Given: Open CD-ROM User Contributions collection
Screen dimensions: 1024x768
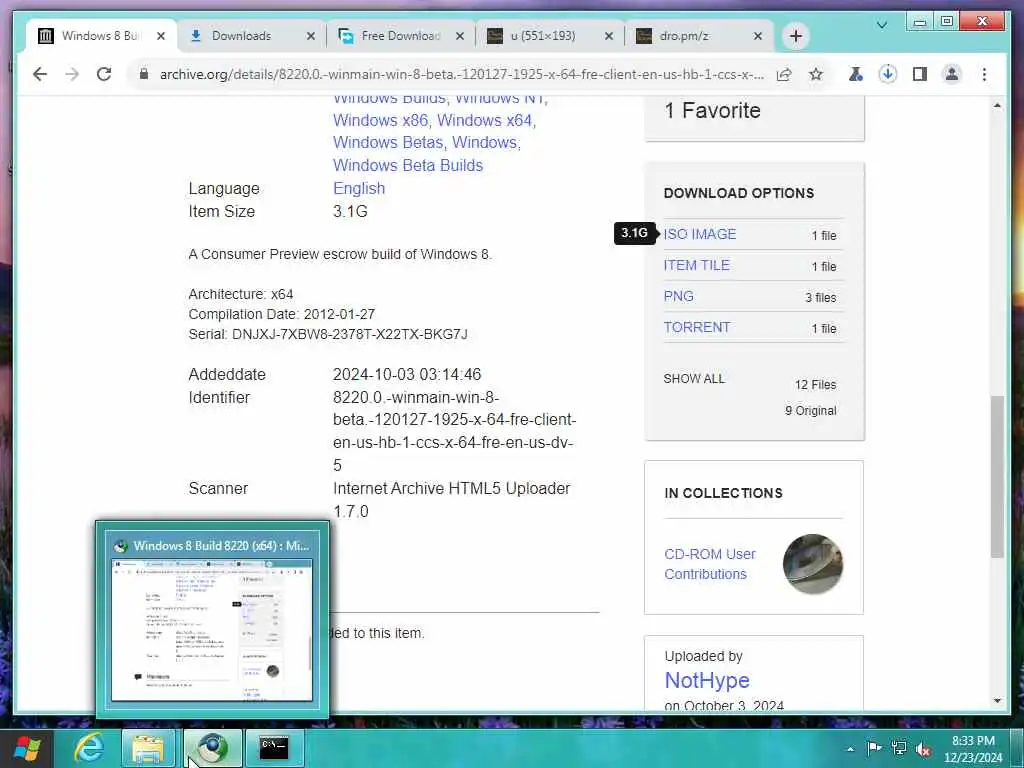Looking at the screenshot, I should (x=710, y=564).
